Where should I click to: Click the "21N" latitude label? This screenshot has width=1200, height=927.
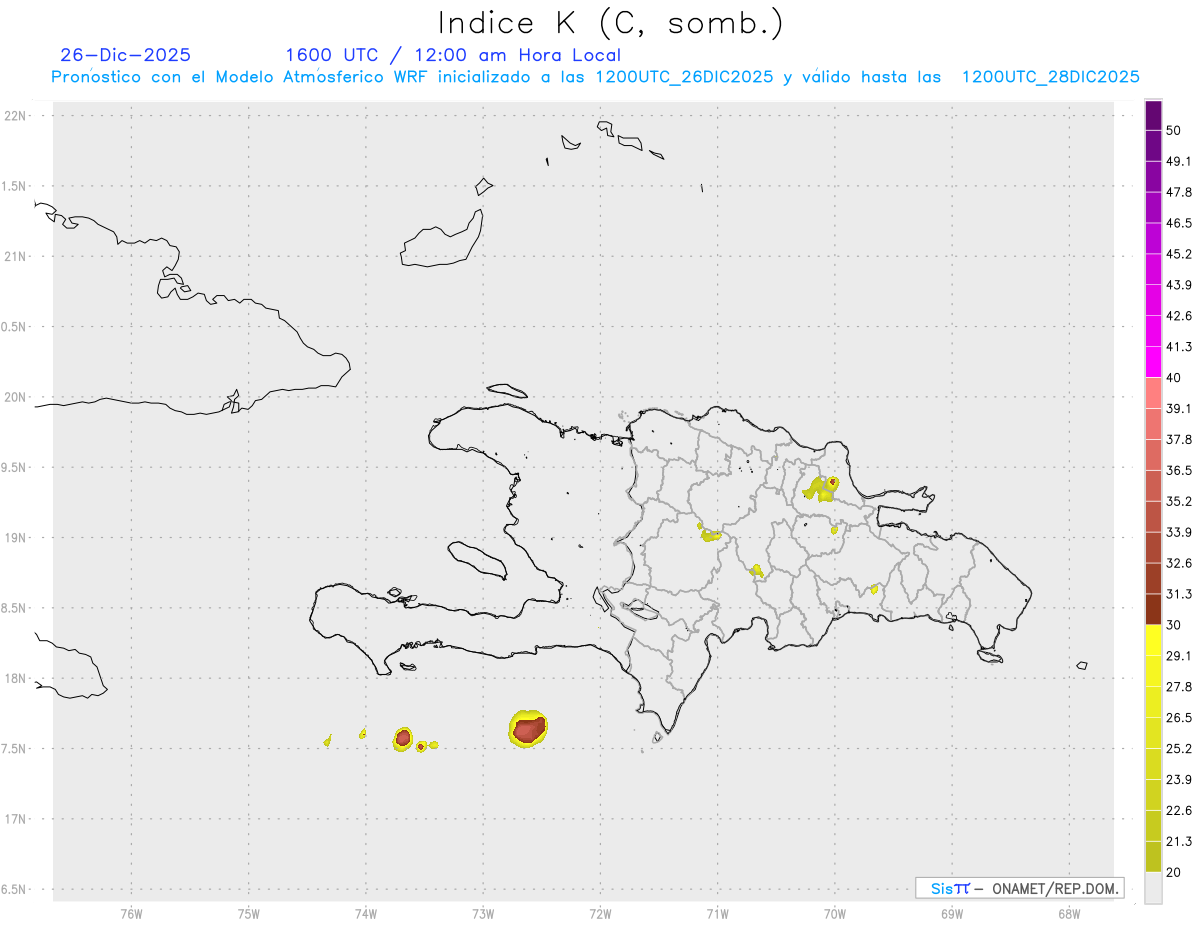point(17,256)
